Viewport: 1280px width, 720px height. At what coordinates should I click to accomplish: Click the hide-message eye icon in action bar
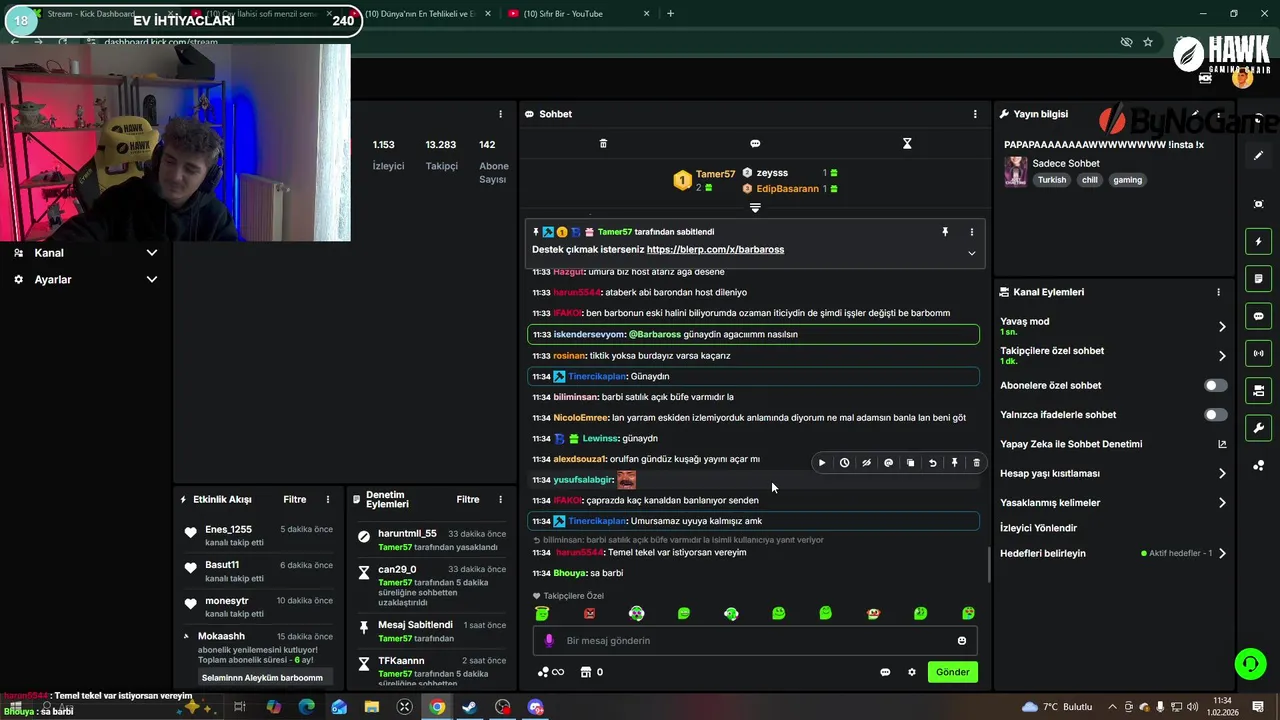click(x=866, y=463)
